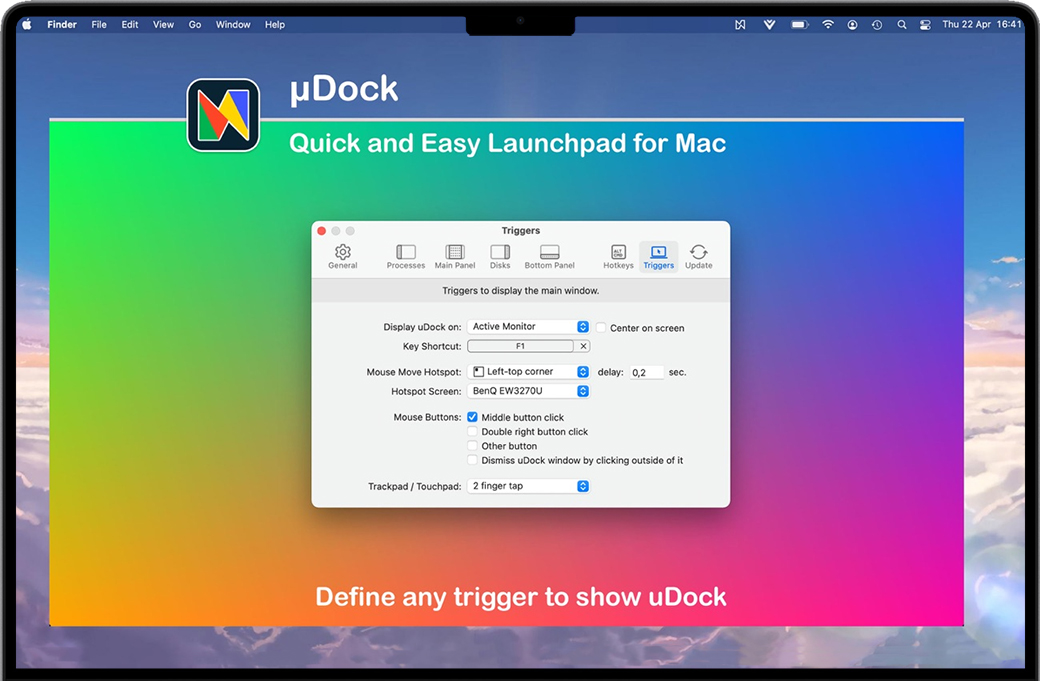The width and height of the screenshot is (1040, 681).
Task: Open the Help menu
Action: [275, 25]
